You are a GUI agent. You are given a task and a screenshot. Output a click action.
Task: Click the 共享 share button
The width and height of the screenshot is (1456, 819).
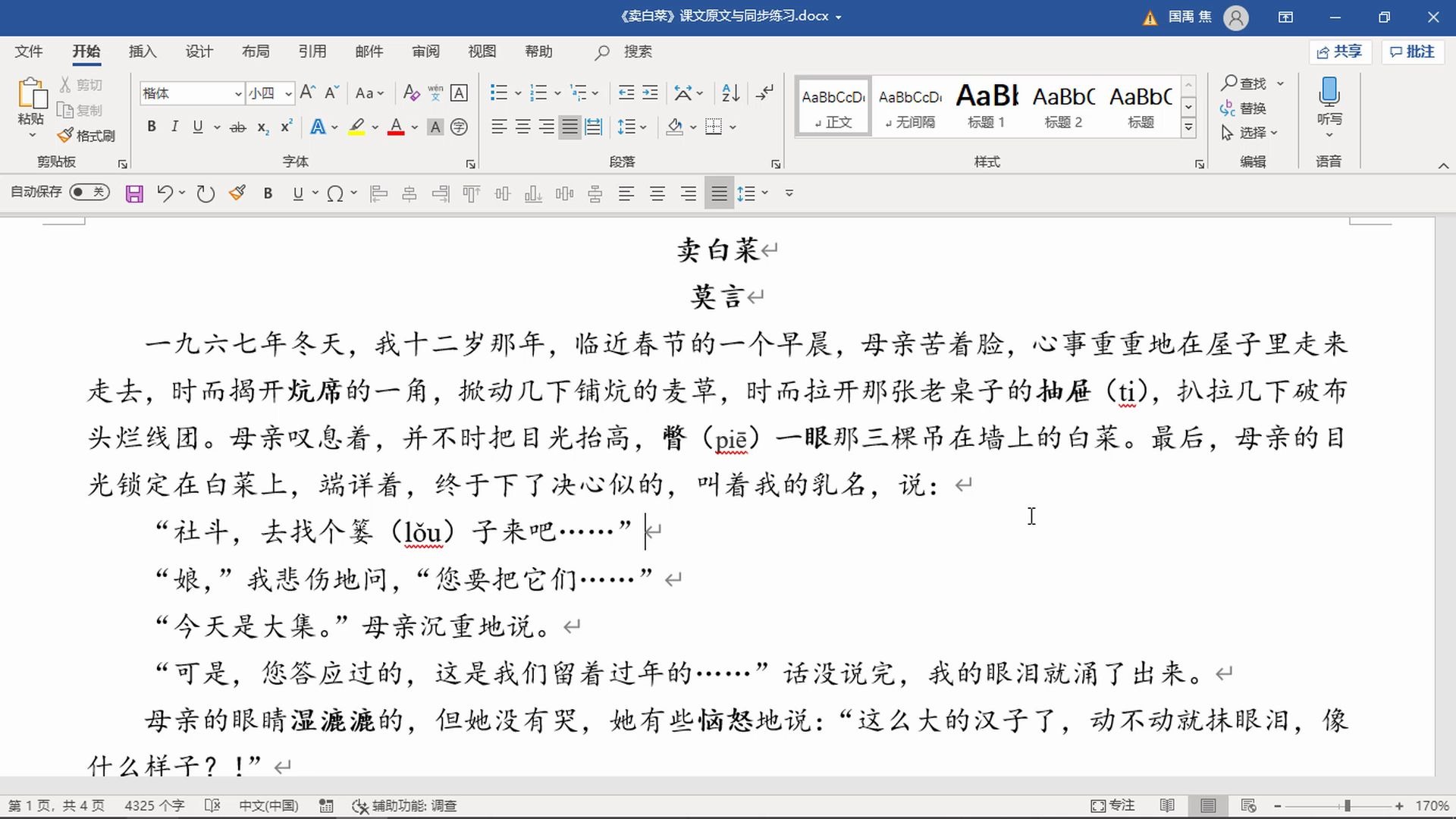pos(1340,52)
